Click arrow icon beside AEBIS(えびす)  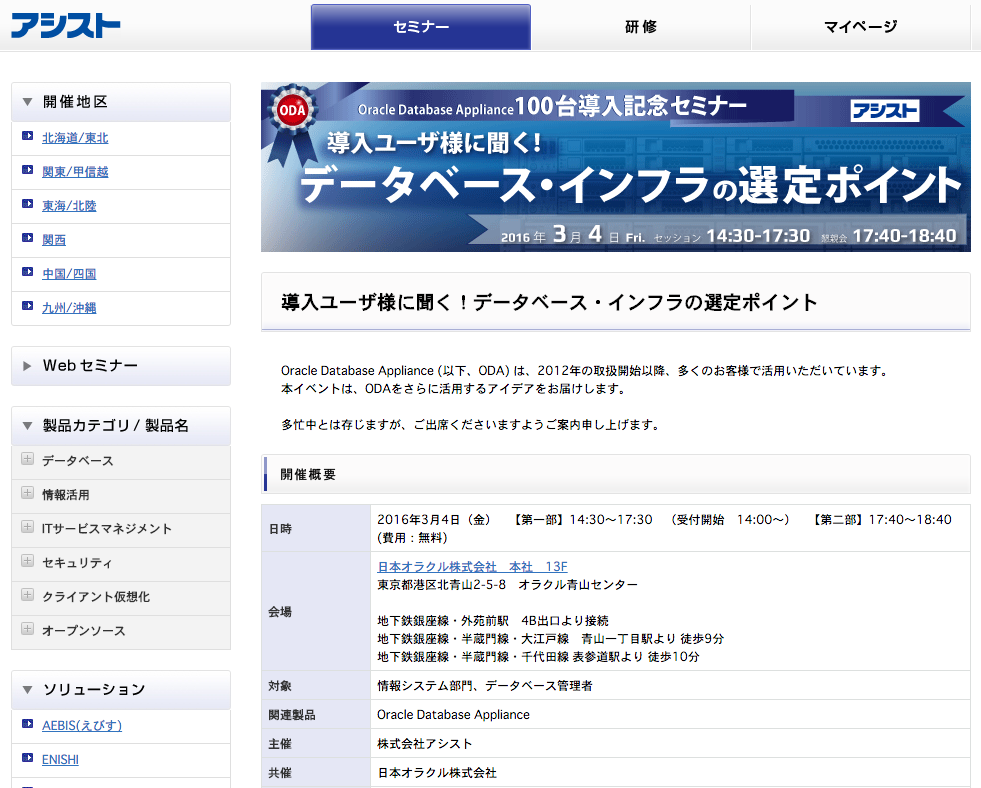28,724
